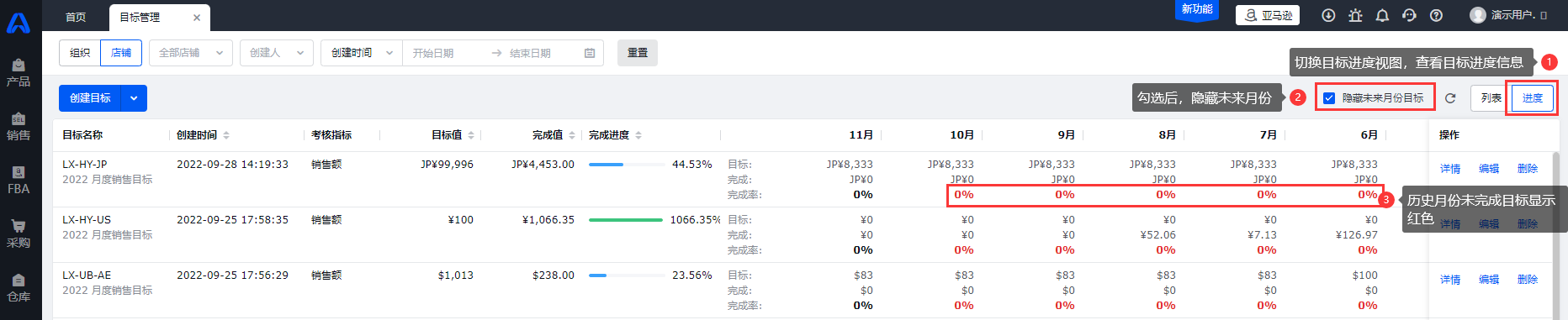Image resolution: width=1568 pixels, height=320 pixels.
Task: Click the blue A logo in the sidebar
Action: coord(19,23)
